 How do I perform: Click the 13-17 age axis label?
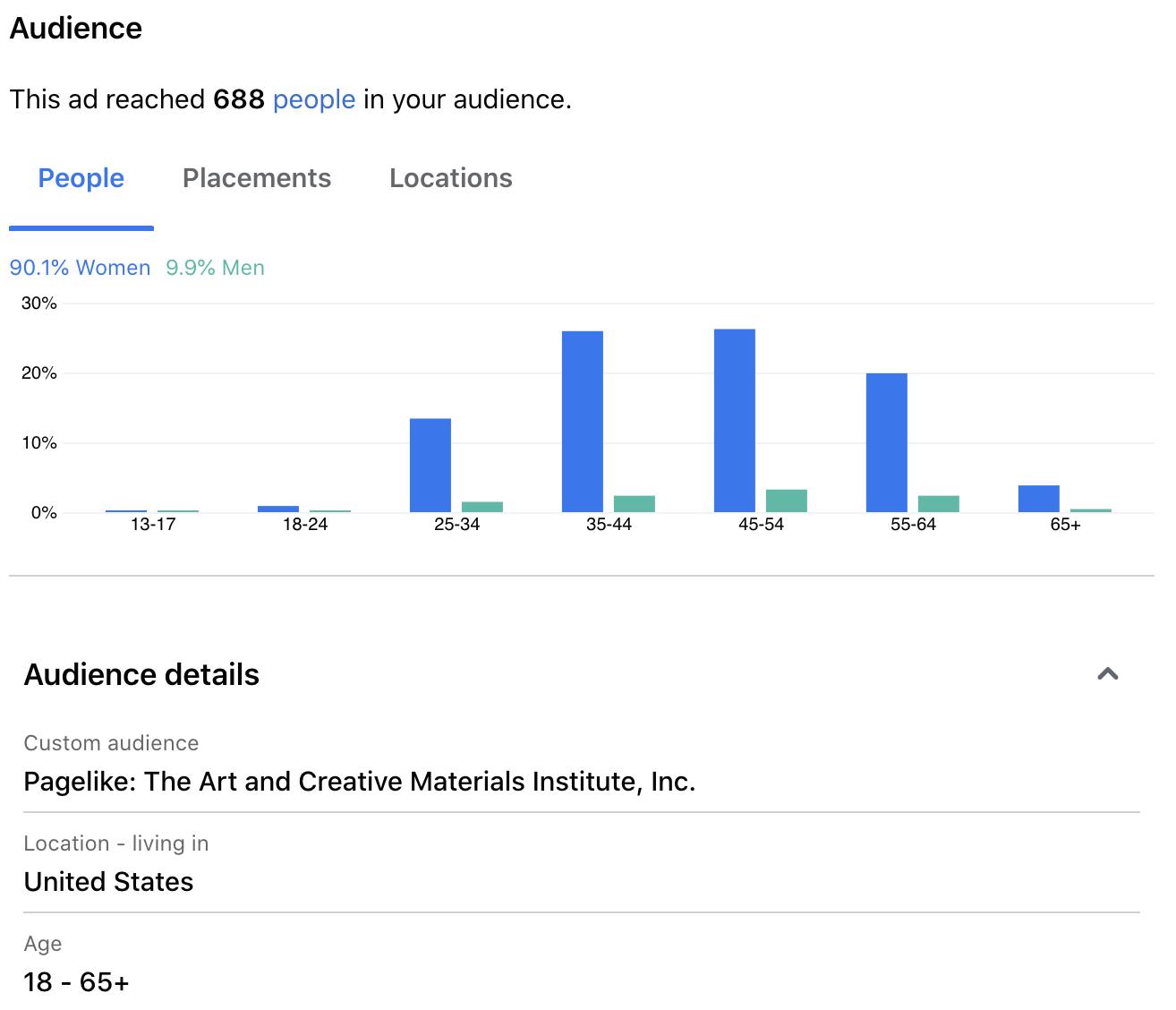(153, 525)
